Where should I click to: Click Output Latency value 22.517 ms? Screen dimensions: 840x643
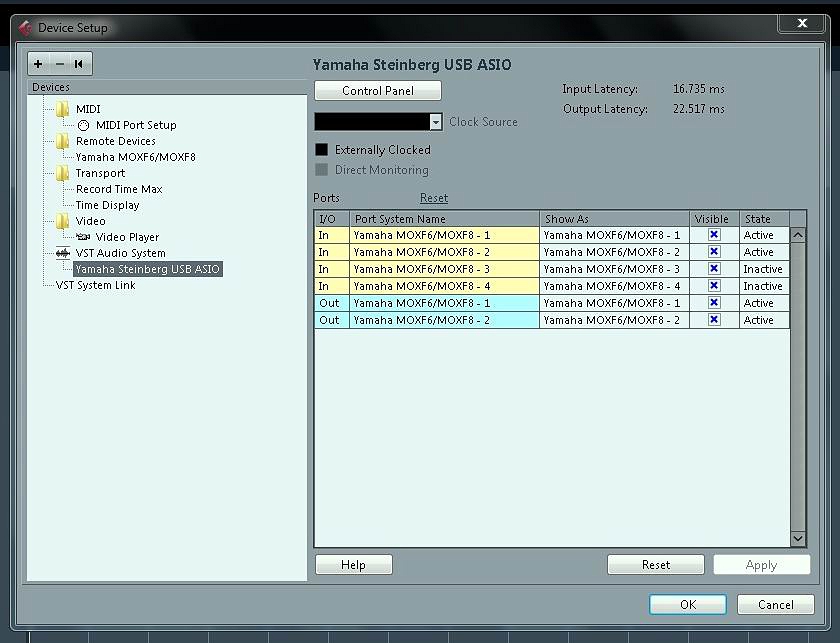[699, 109]
